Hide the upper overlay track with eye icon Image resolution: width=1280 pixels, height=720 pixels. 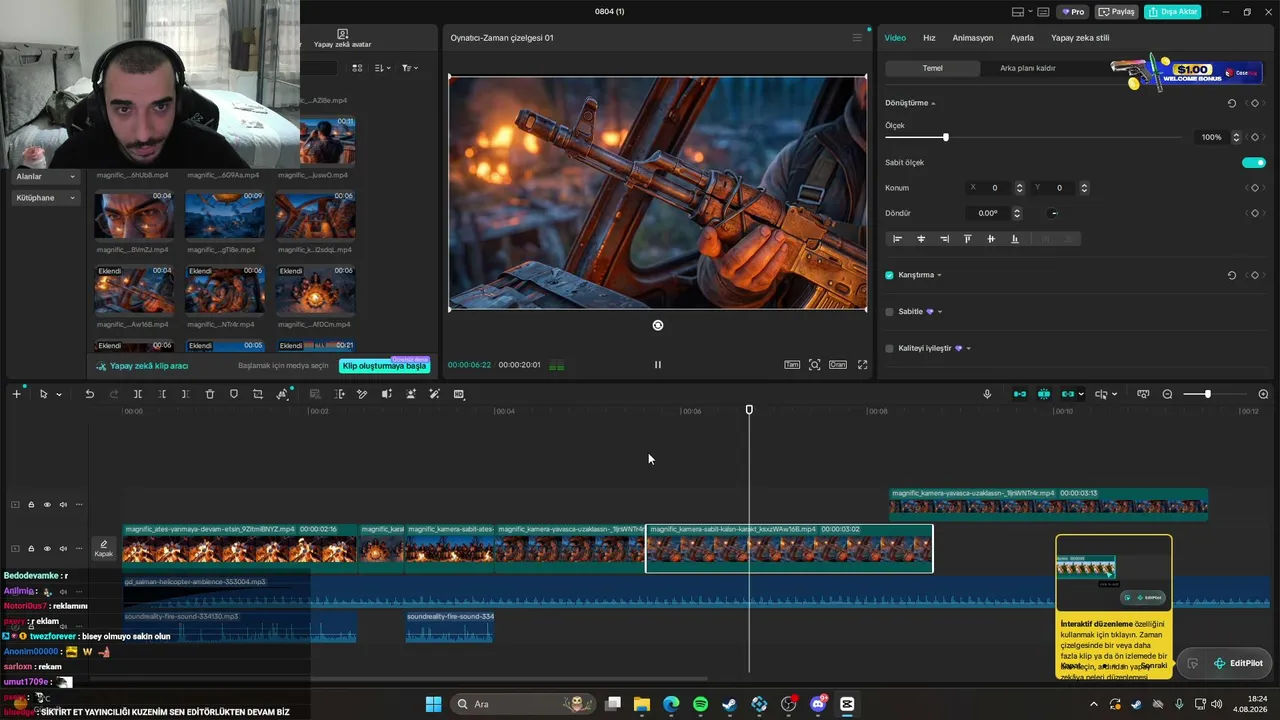[x=47, y=505]
